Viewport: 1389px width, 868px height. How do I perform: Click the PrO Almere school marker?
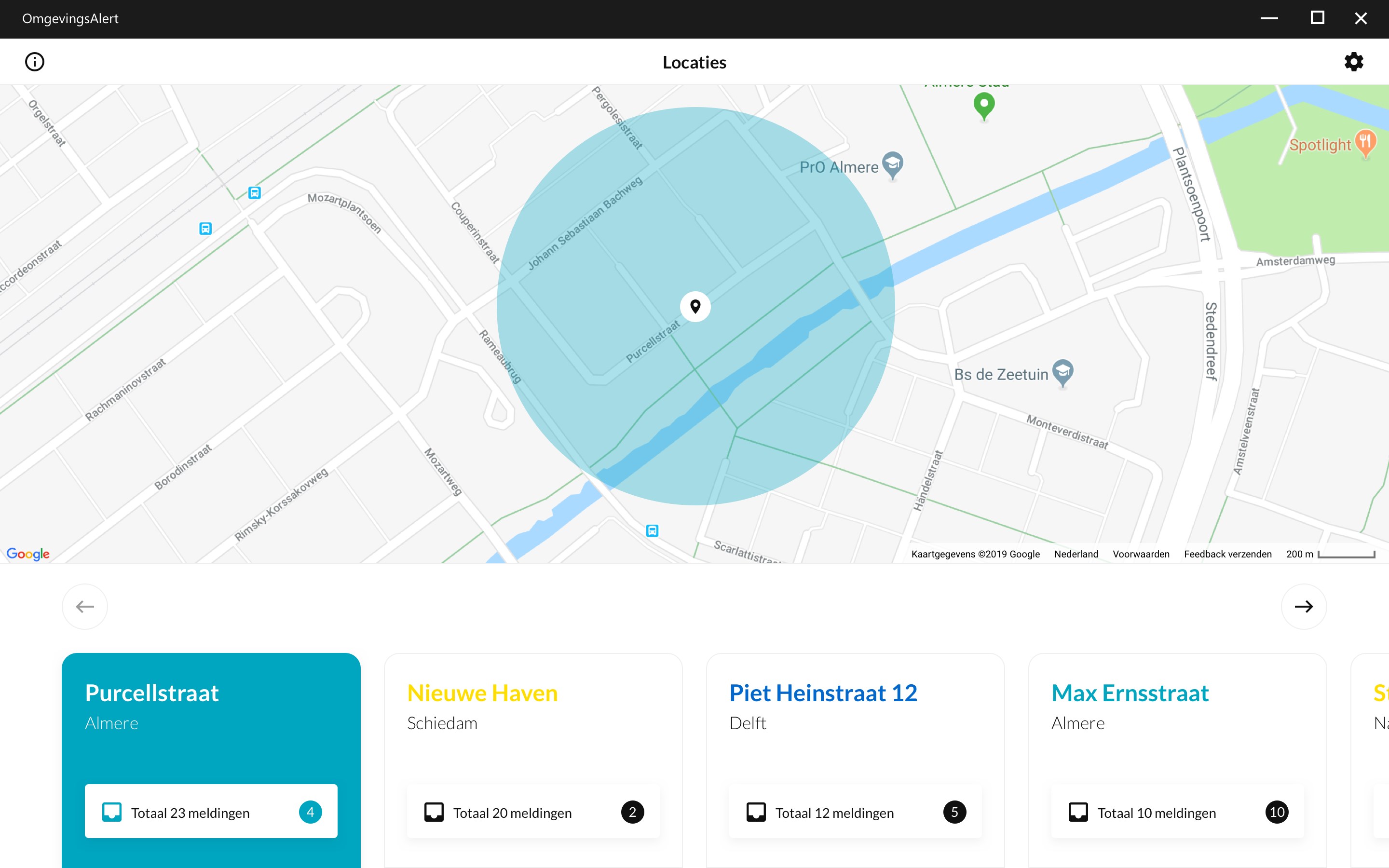pos(893,165)
